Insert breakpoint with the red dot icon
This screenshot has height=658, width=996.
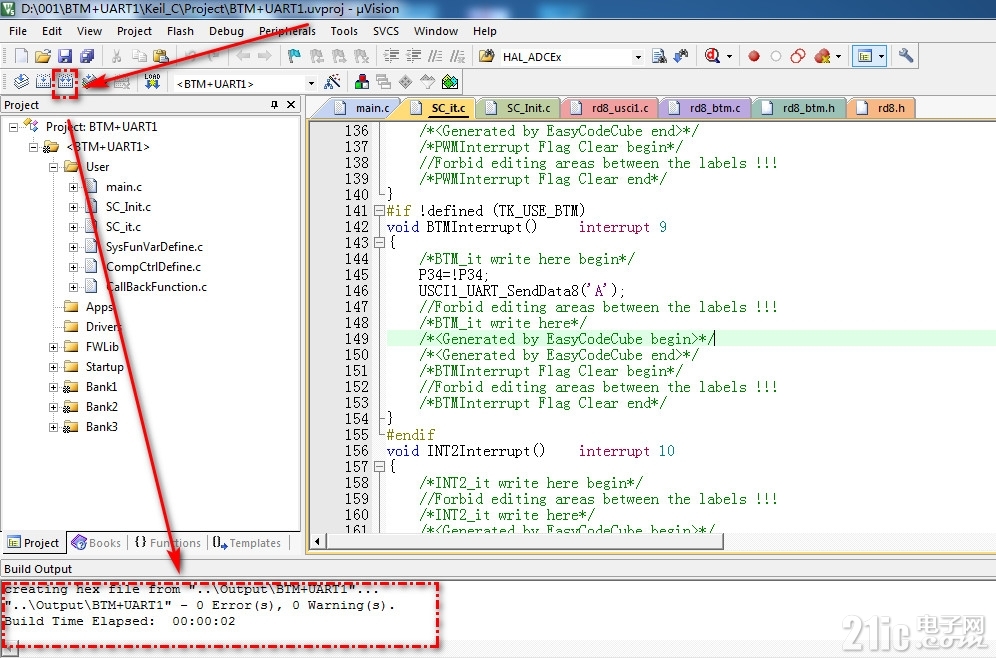[x=754, y=56]
